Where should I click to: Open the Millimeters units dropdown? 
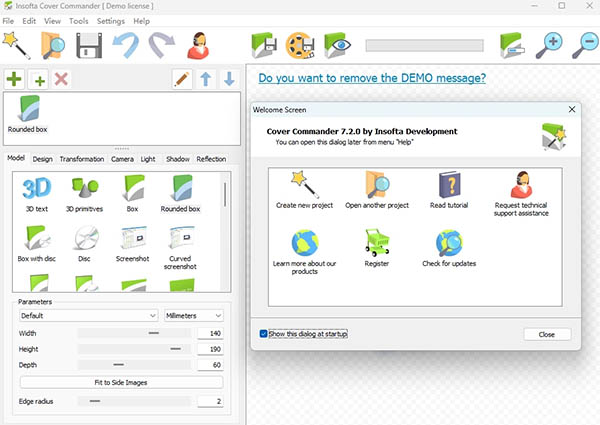pos(194,316)
